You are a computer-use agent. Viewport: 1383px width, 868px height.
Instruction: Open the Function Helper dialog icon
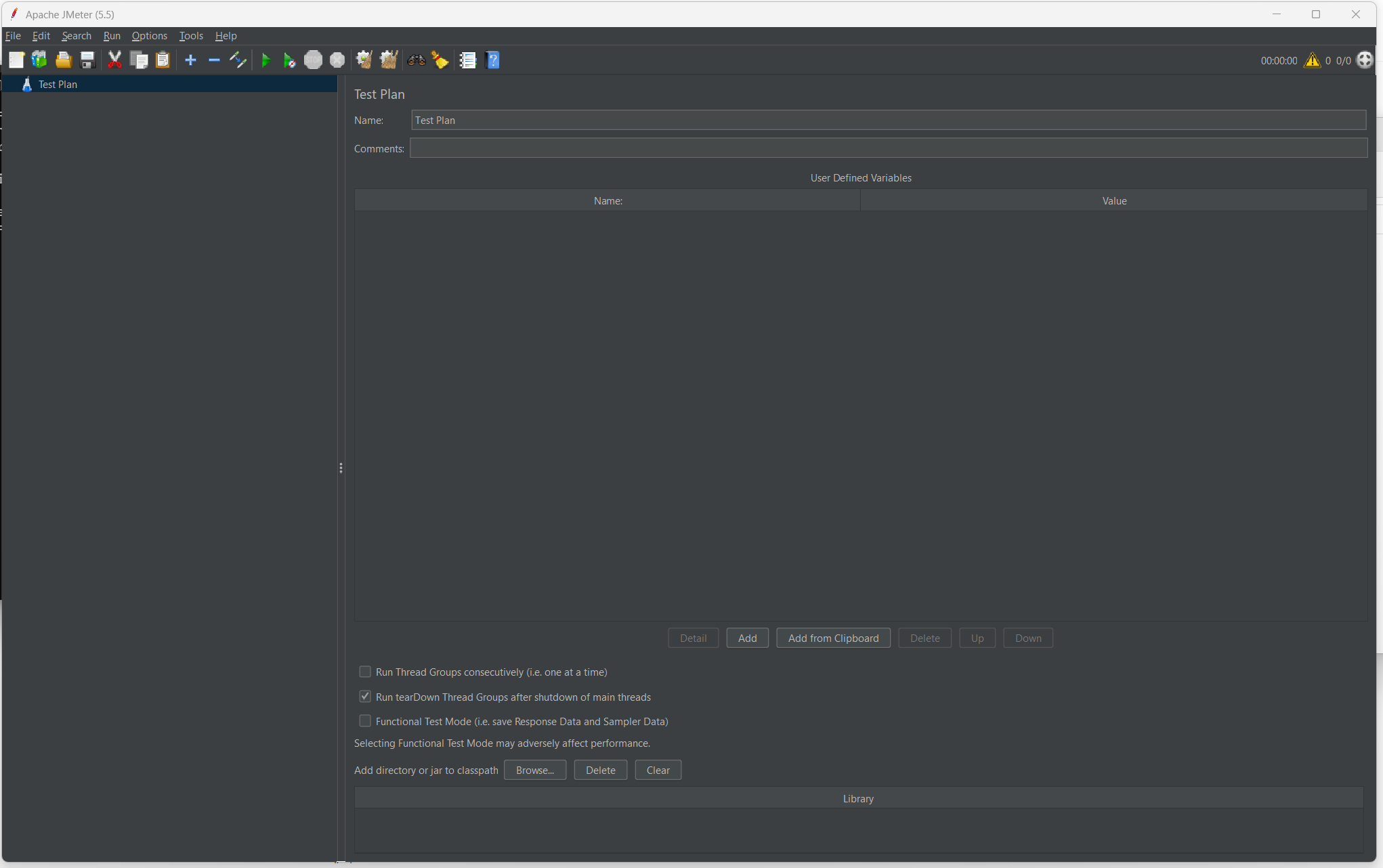click(x=468, y=60)
